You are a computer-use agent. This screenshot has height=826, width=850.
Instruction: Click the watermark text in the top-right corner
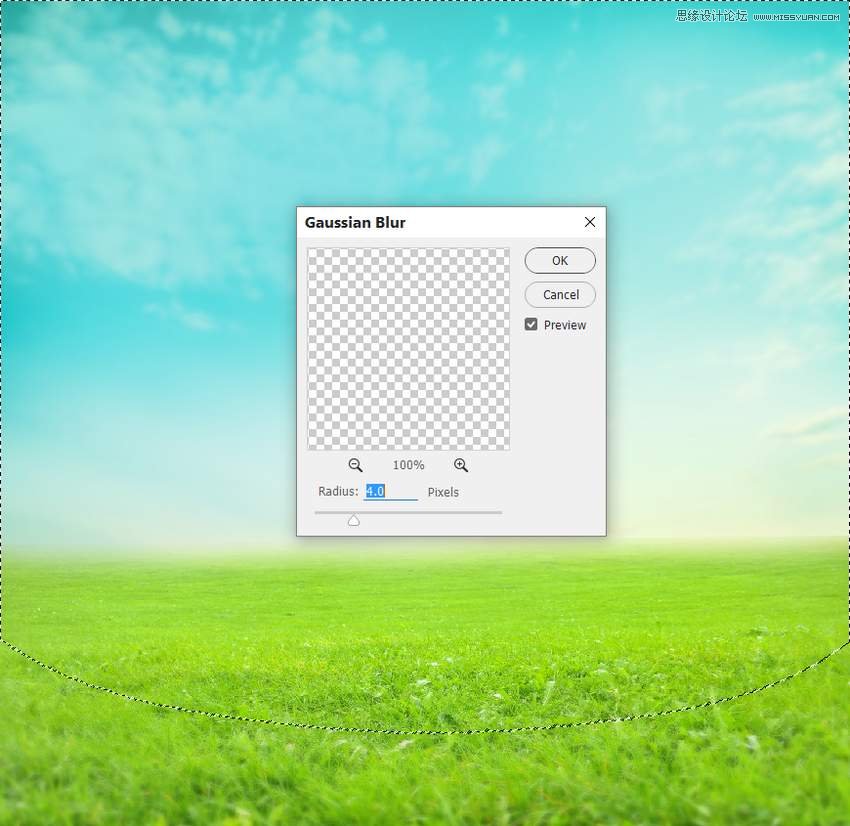click(x=760, y=15)
